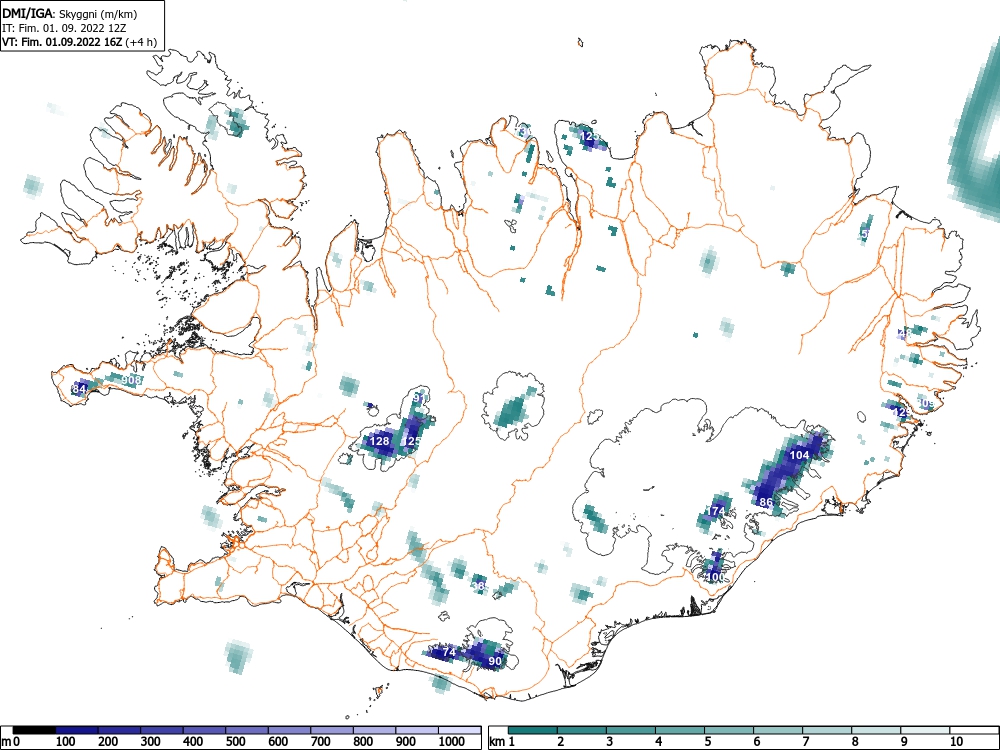Click the lavender swatch starting at 700
Screen dimensions: 1000x750
point(332,730)
